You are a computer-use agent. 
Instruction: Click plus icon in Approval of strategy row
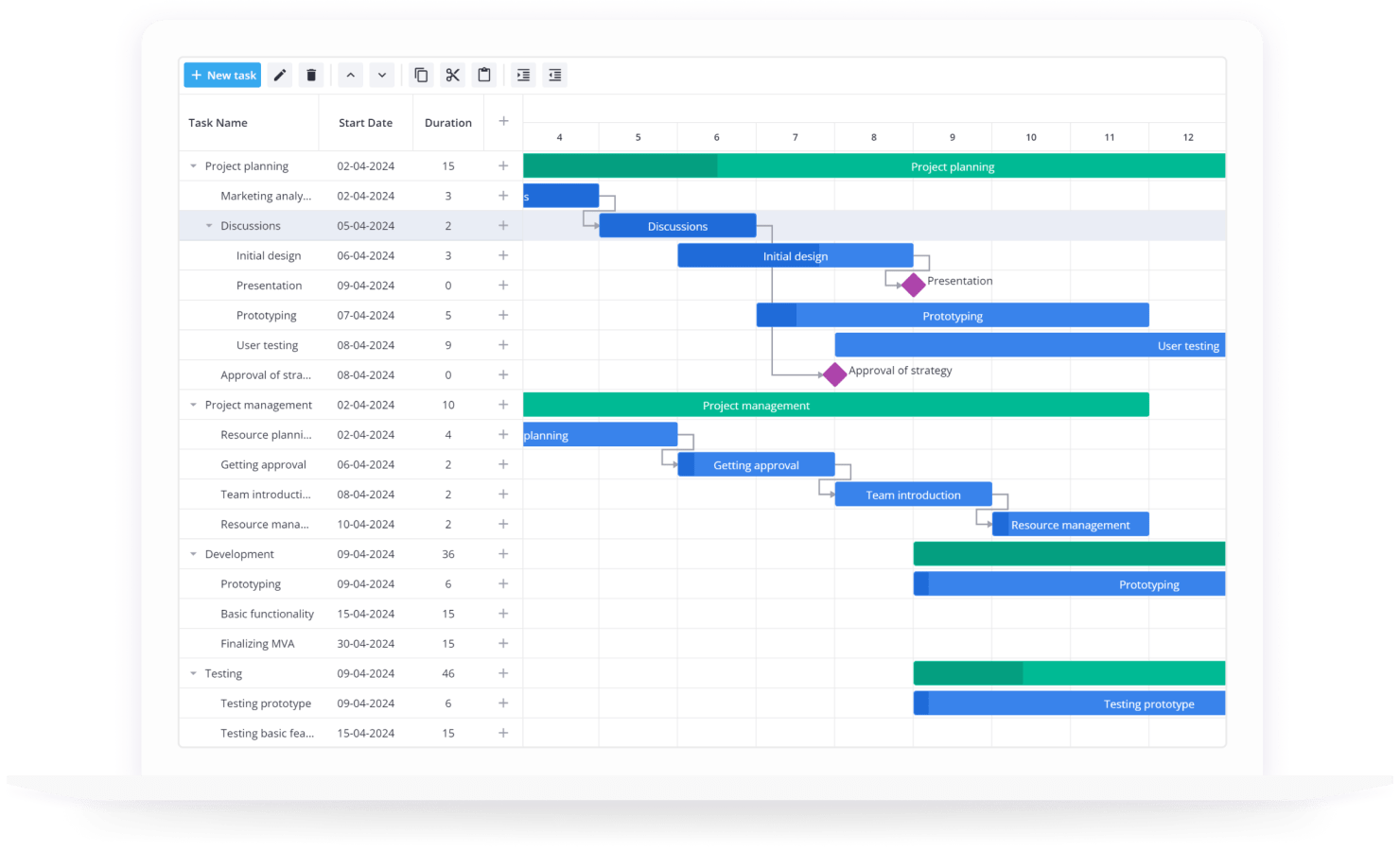pos(503,374)
